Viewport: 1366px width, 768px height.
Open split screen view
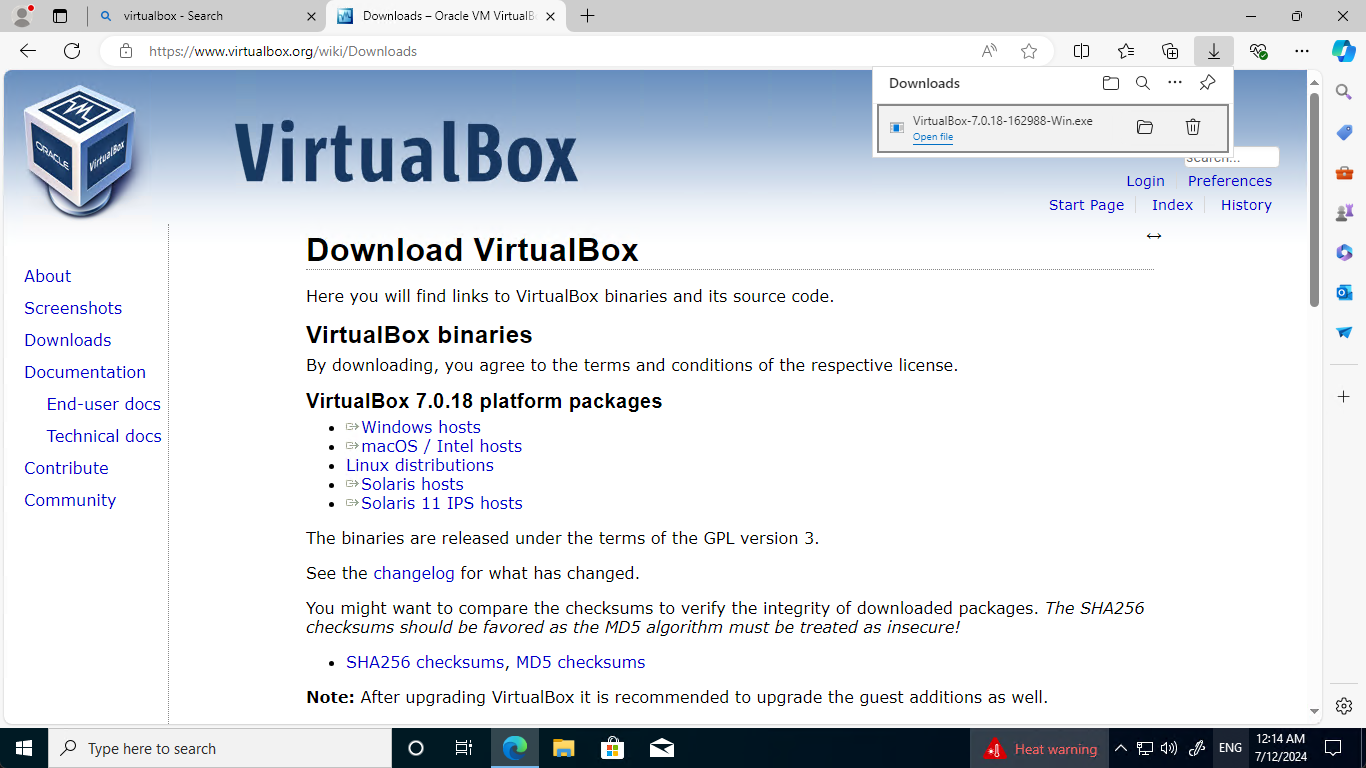point(1082,51)
